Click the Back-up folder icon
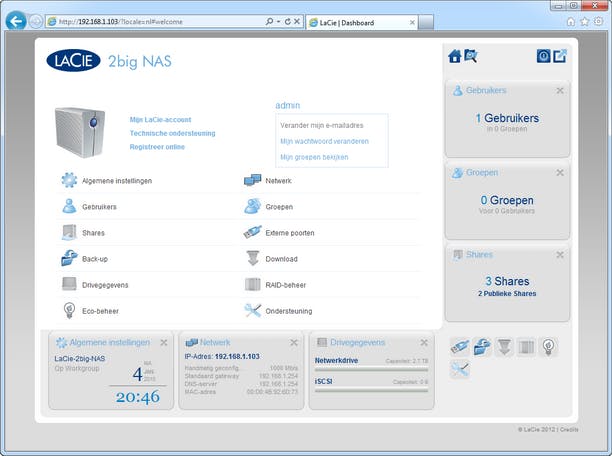The width and height of the screenshot is (612, 456). click(69, 258)
